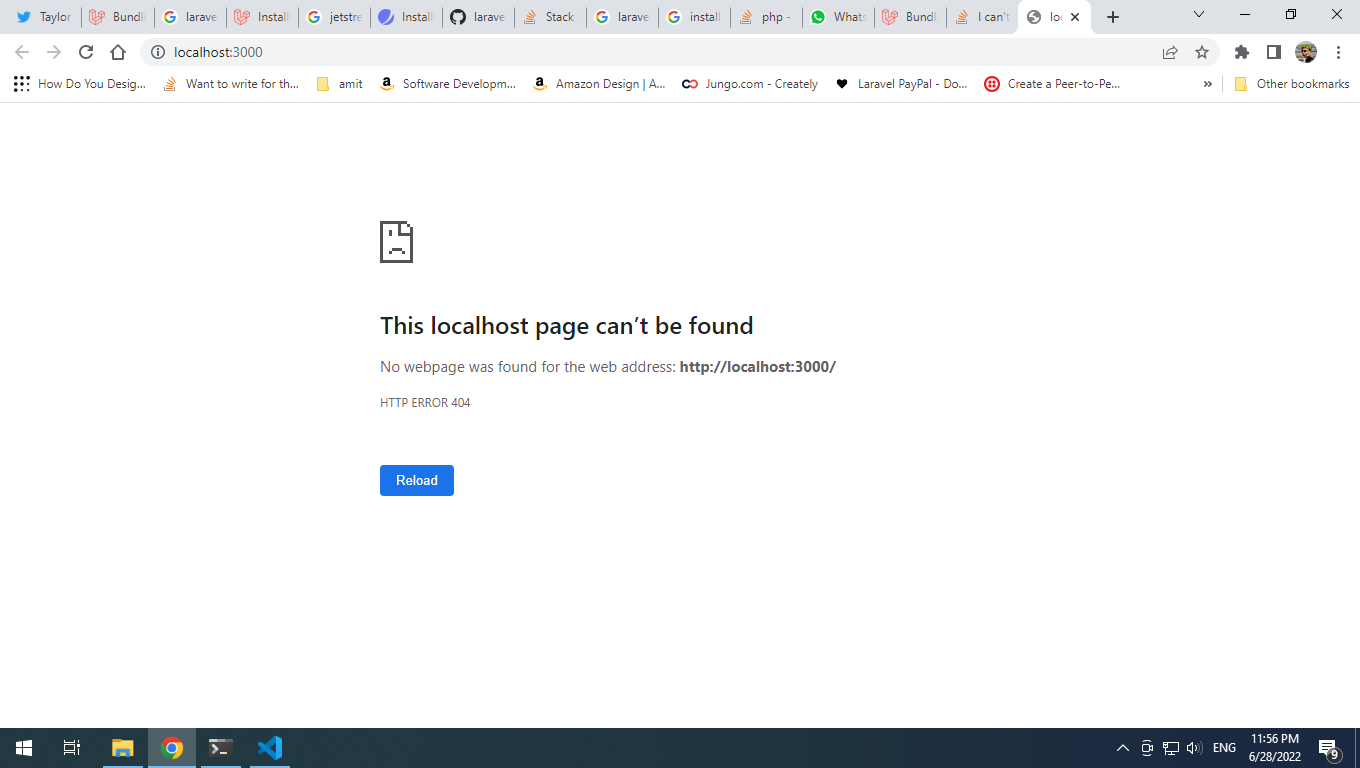Expand the 'amit' bookmark folder
Screen dimensions: 1360x768
tap(340, 84)
